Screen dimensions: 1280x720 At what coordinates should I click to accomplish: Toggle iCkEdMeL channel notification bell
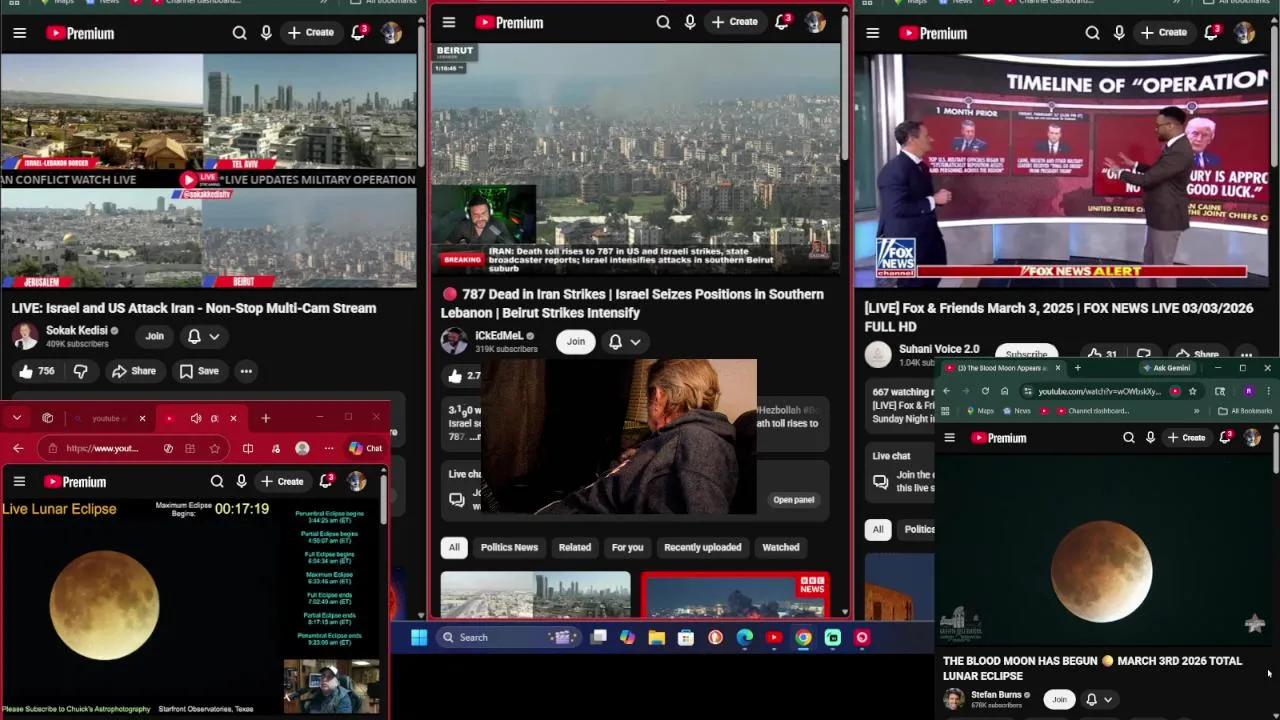click(x=615, y=342)
